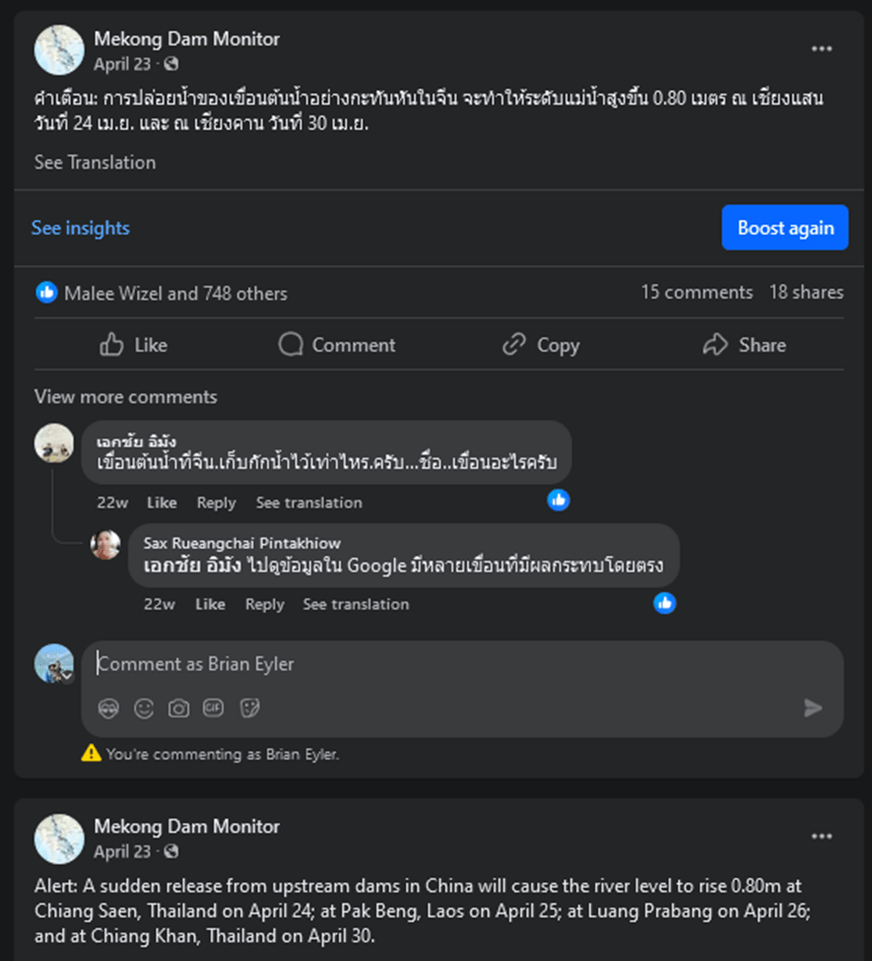Open the sticker picker in comment box
Image resolution: width=872 pixels, height=961 pixels.
[x=249, y=708]
